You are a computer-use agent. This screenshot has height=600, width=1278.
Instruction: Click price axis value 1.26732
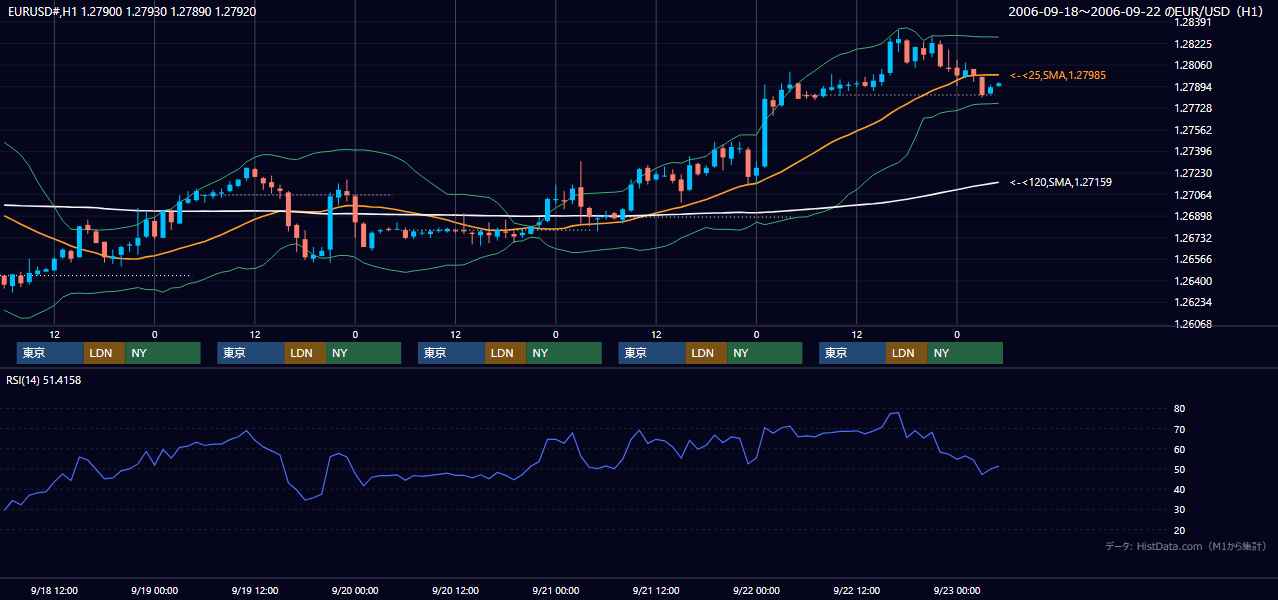pyautogui.click(x=1193, y=238)
